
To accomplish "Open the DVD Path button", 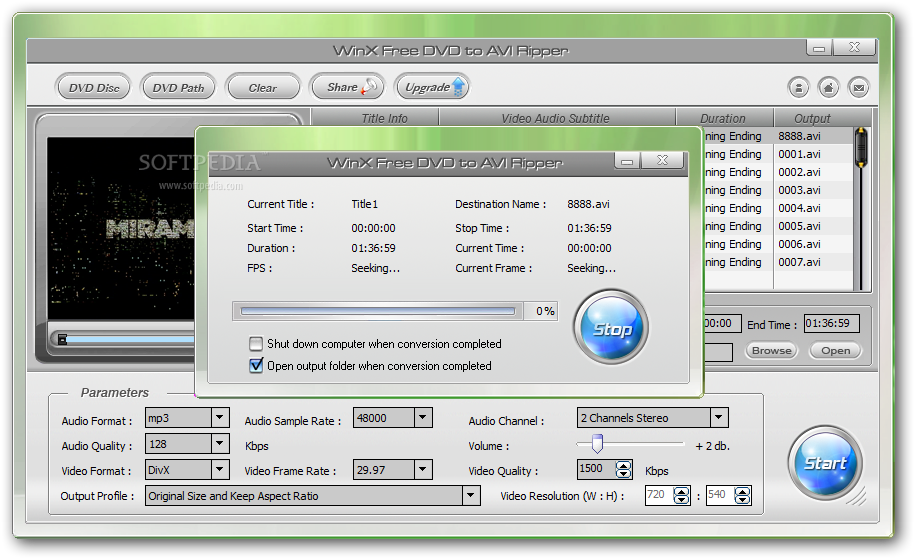I will click(x=178, y=88).
